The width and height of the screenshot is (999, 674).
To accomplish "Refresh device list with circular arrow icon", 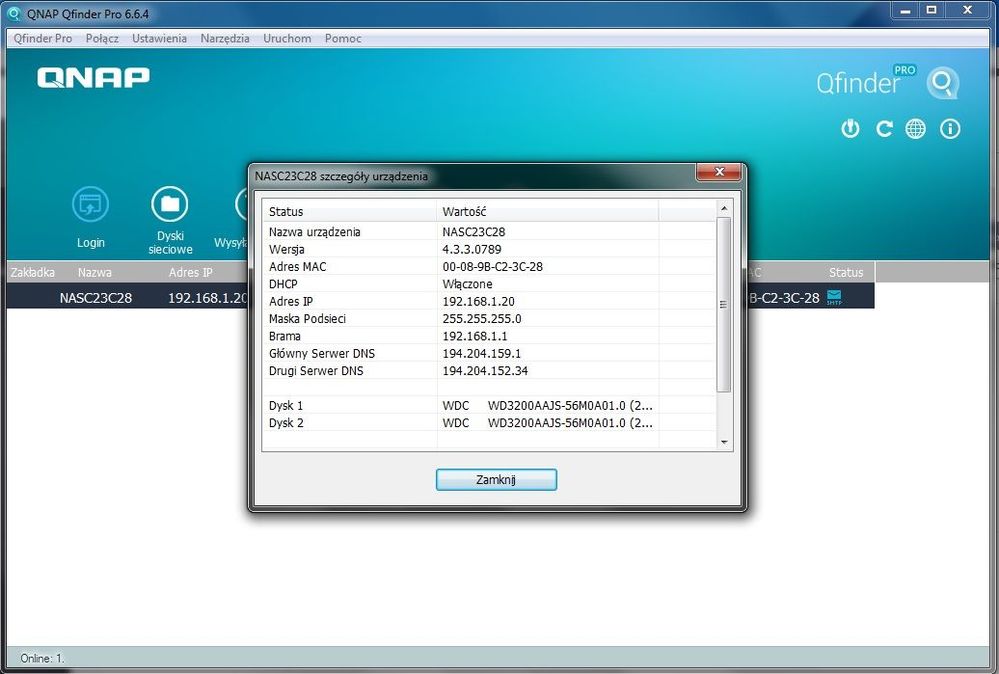I will pos(884,129).
